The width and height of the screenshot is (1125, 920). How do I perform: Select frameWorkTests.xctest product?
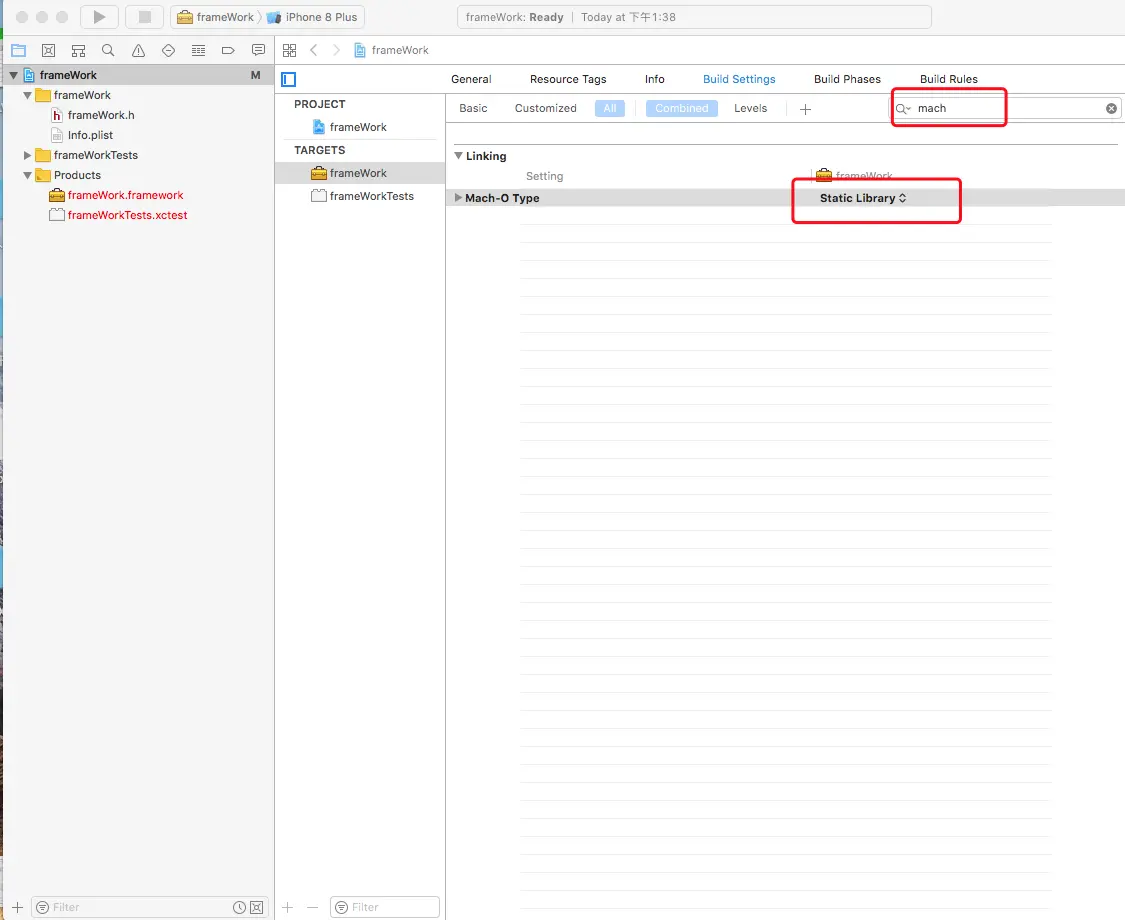click(x=118, y=215)
